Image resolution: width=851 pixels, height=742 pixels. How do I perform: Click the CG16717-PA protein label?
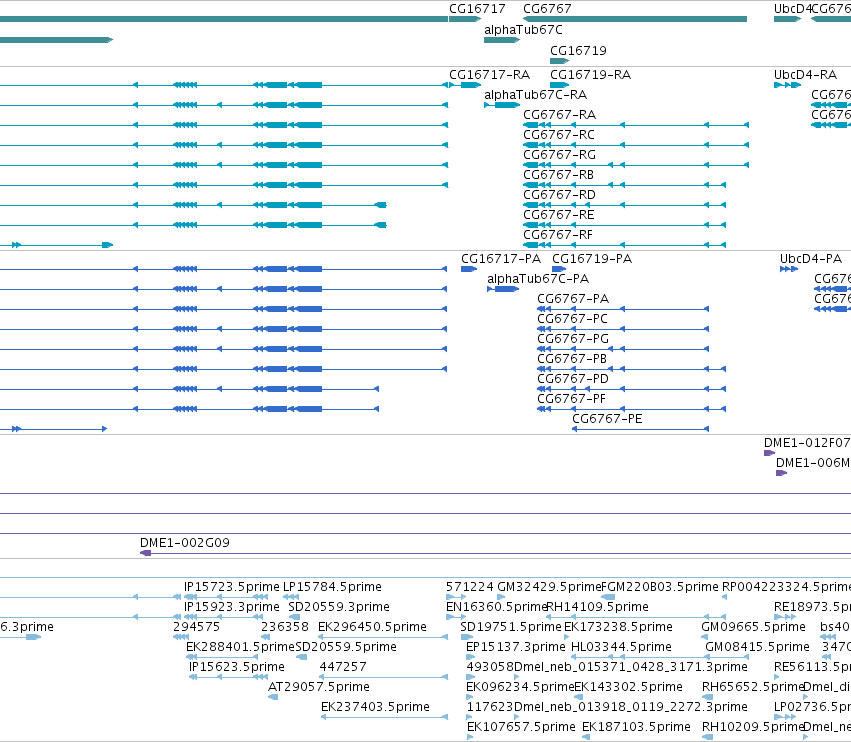pyautogui.click(x=501, y=258)
